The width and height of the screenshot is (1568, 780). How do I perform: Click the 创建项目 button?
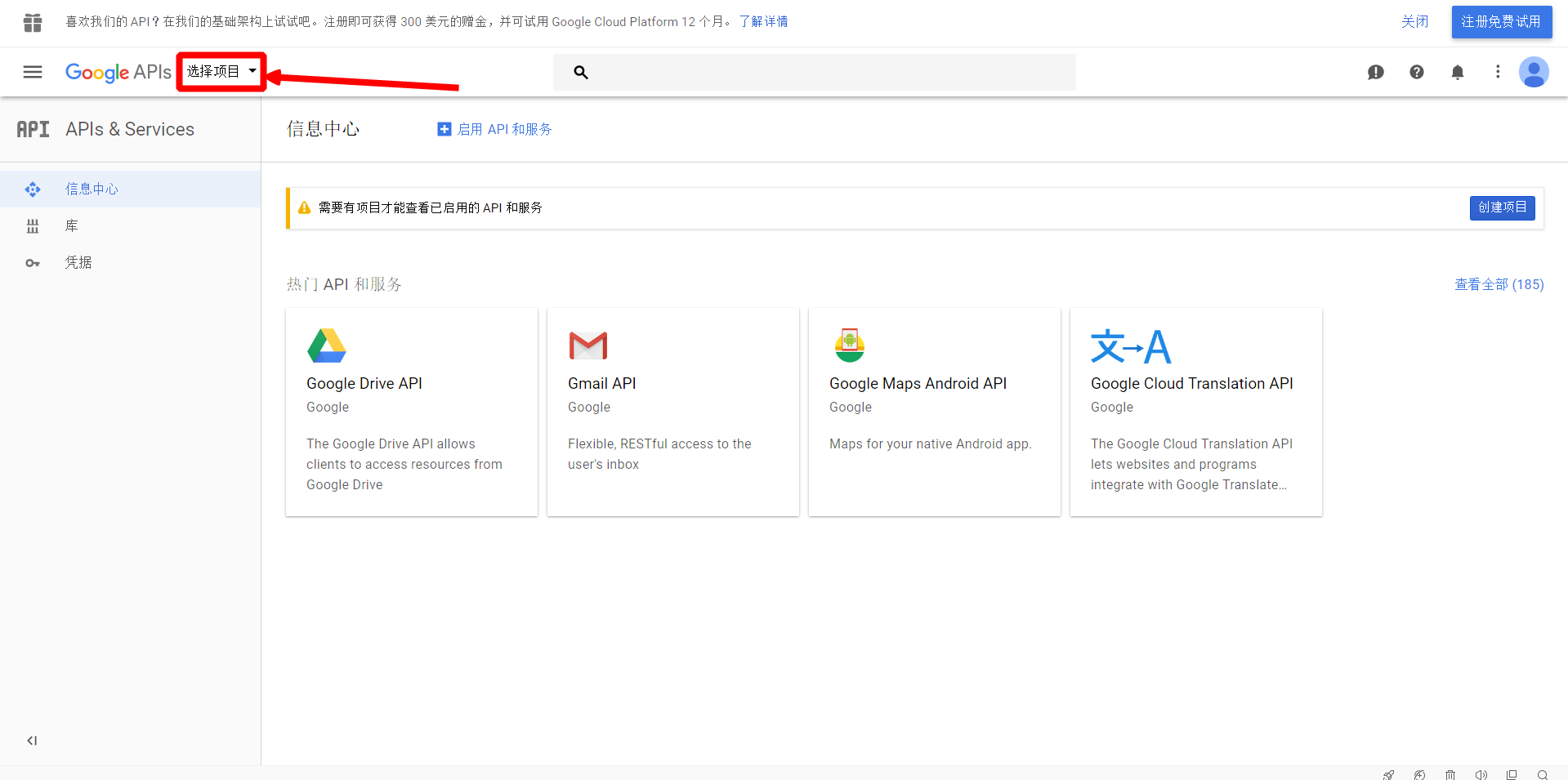(x=1502, y=207)
